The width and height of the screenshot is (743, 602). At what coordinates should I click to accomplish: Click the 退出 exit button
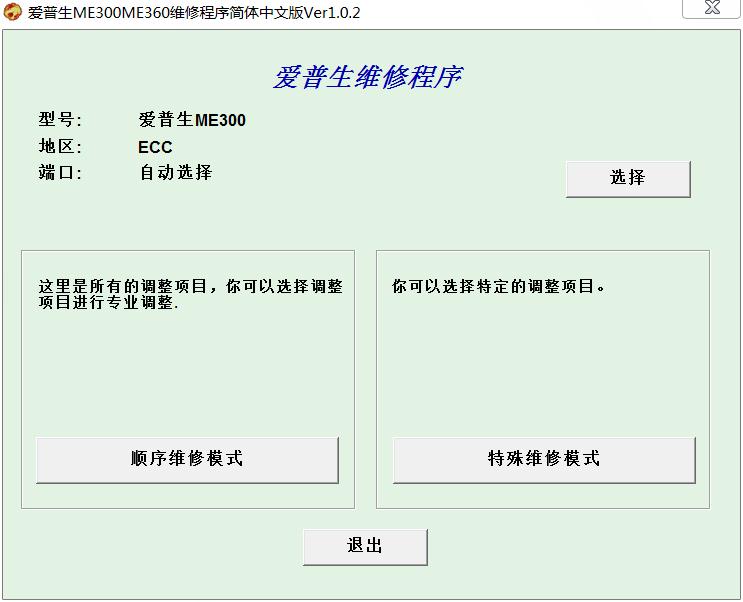pyautogui.click(x=365, y=547)
